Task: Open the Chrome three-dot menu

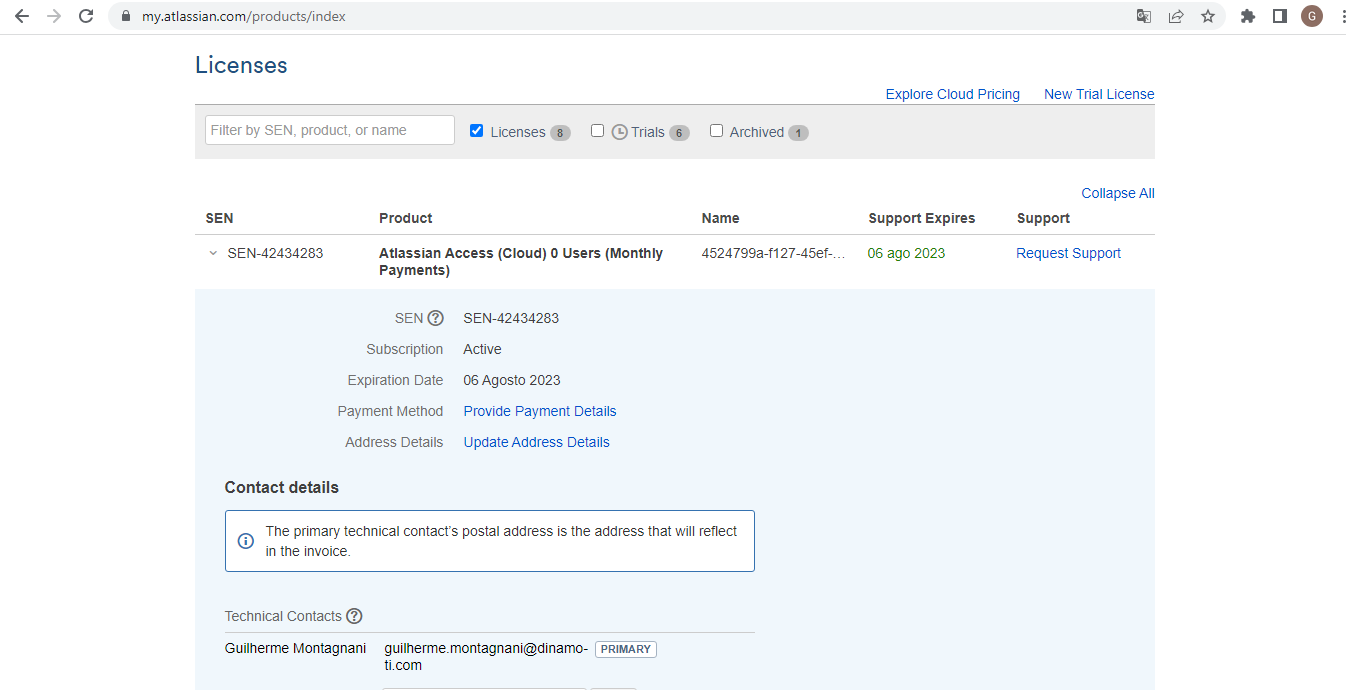Action: 1342,16
